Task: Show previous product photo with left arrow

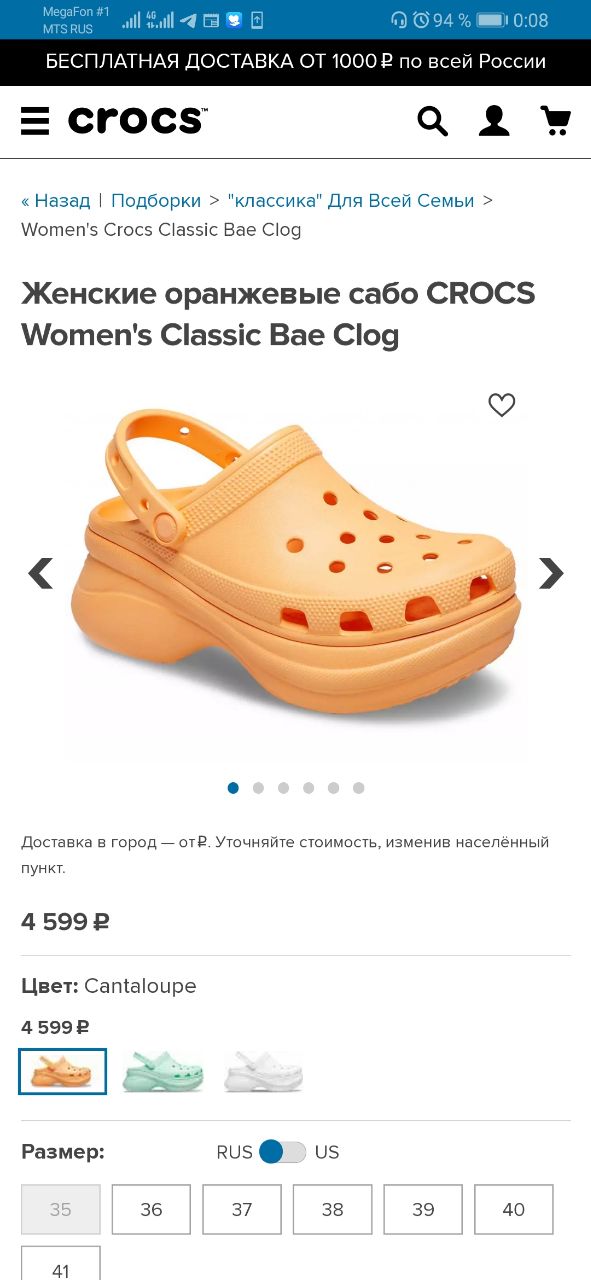Action: [40, 573]
